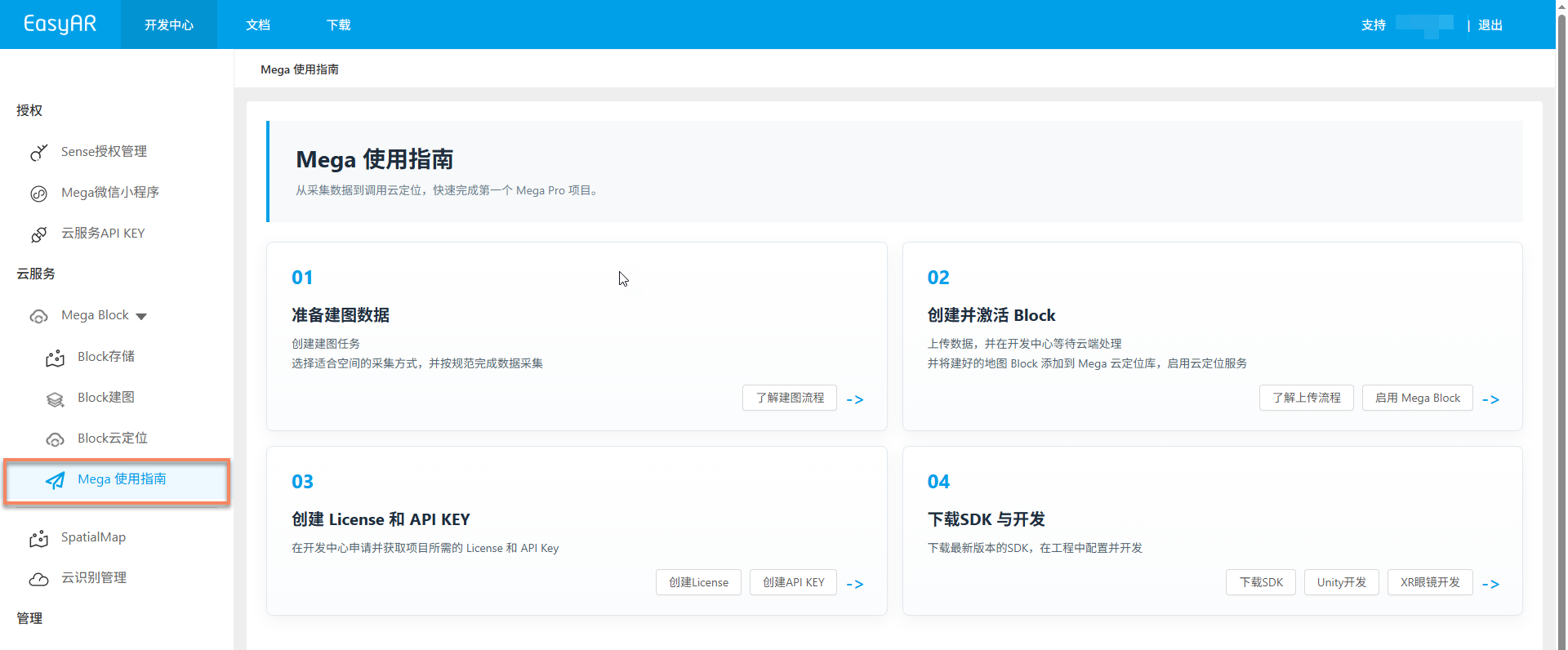The height and width of the screenshot is (650, 1568).
Task: Click the 启用 Mega Block button
Action: 1418,398
